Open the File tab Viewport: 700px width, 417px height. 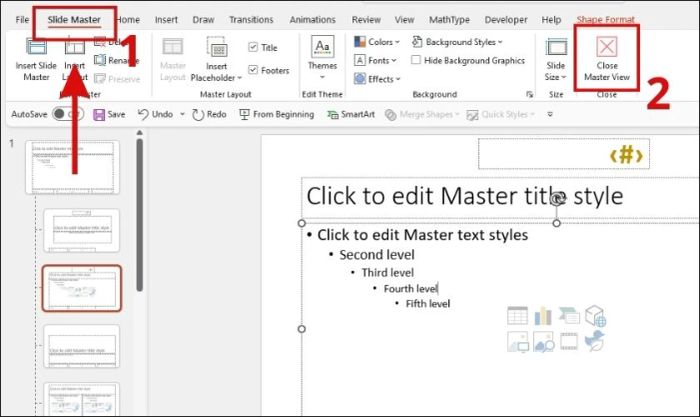(22, 20)
